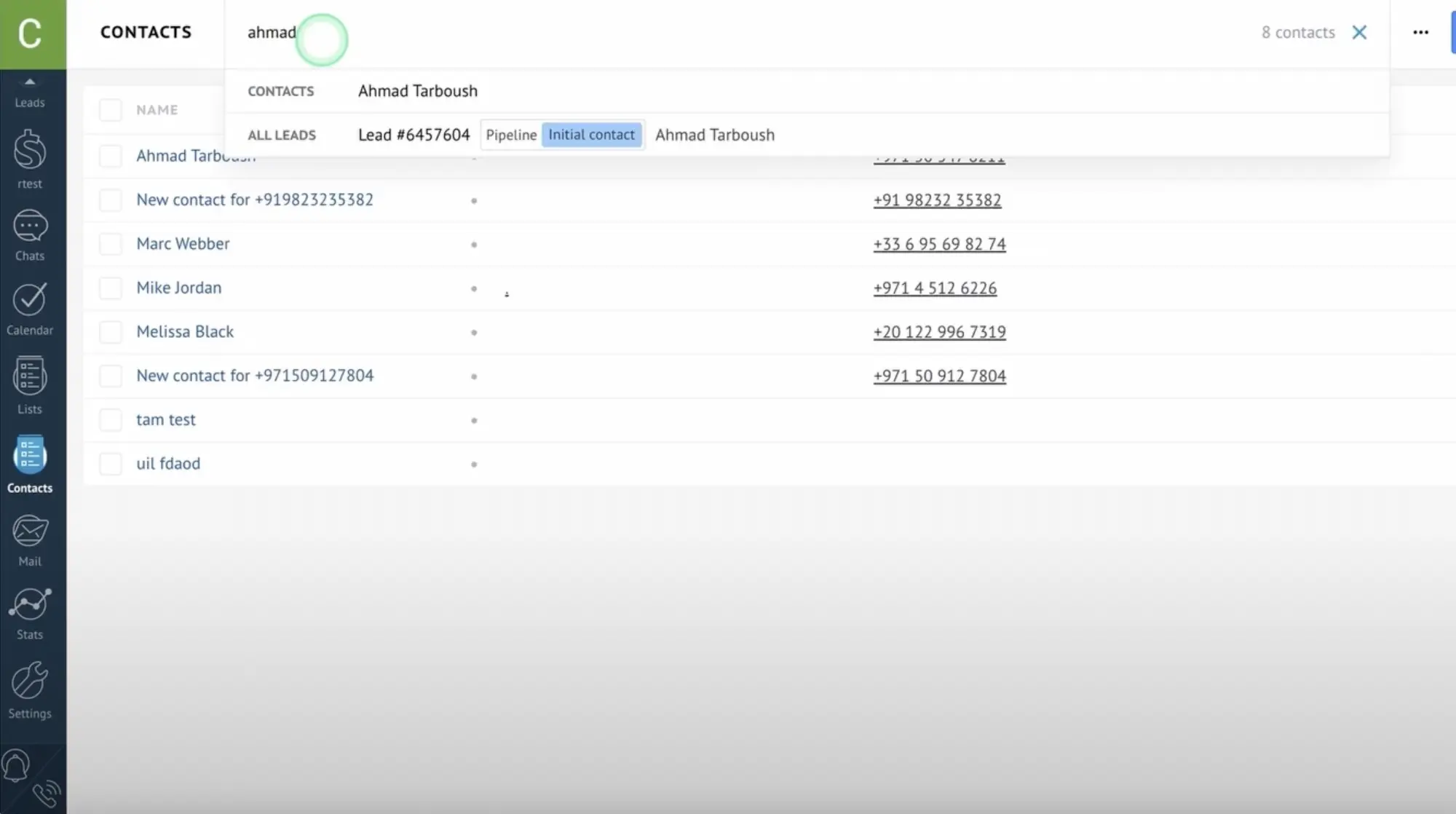
Task: Open the rtest dollar icon
Action: click(x=30, y=159)
